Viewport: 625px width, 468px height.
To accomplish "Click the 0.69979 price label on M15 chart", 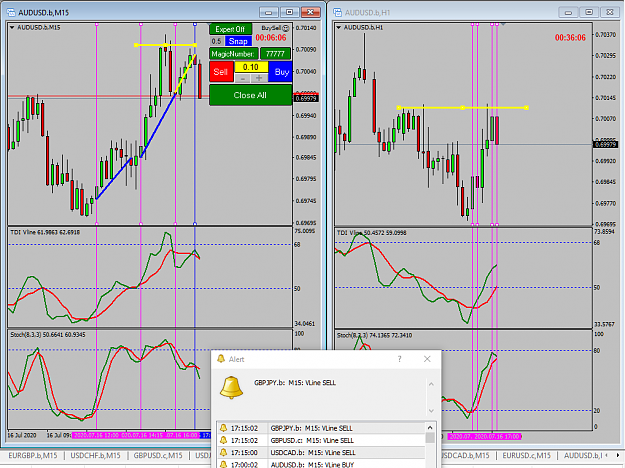I will [306, 98].
